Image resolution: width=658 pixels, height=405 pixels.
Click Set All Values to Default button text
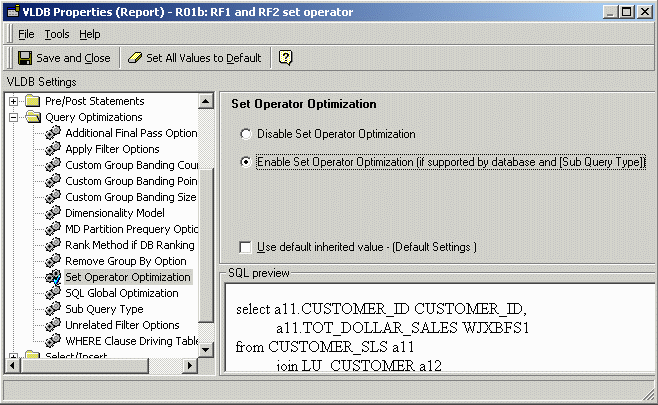[x=204, y=58]
